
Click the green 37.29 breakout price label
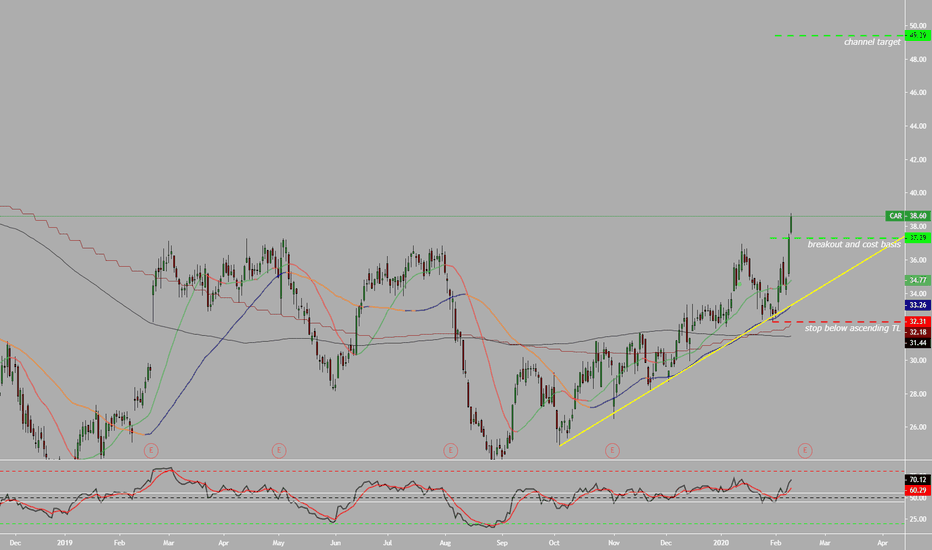pyautogui.click(x=918, y=238)
